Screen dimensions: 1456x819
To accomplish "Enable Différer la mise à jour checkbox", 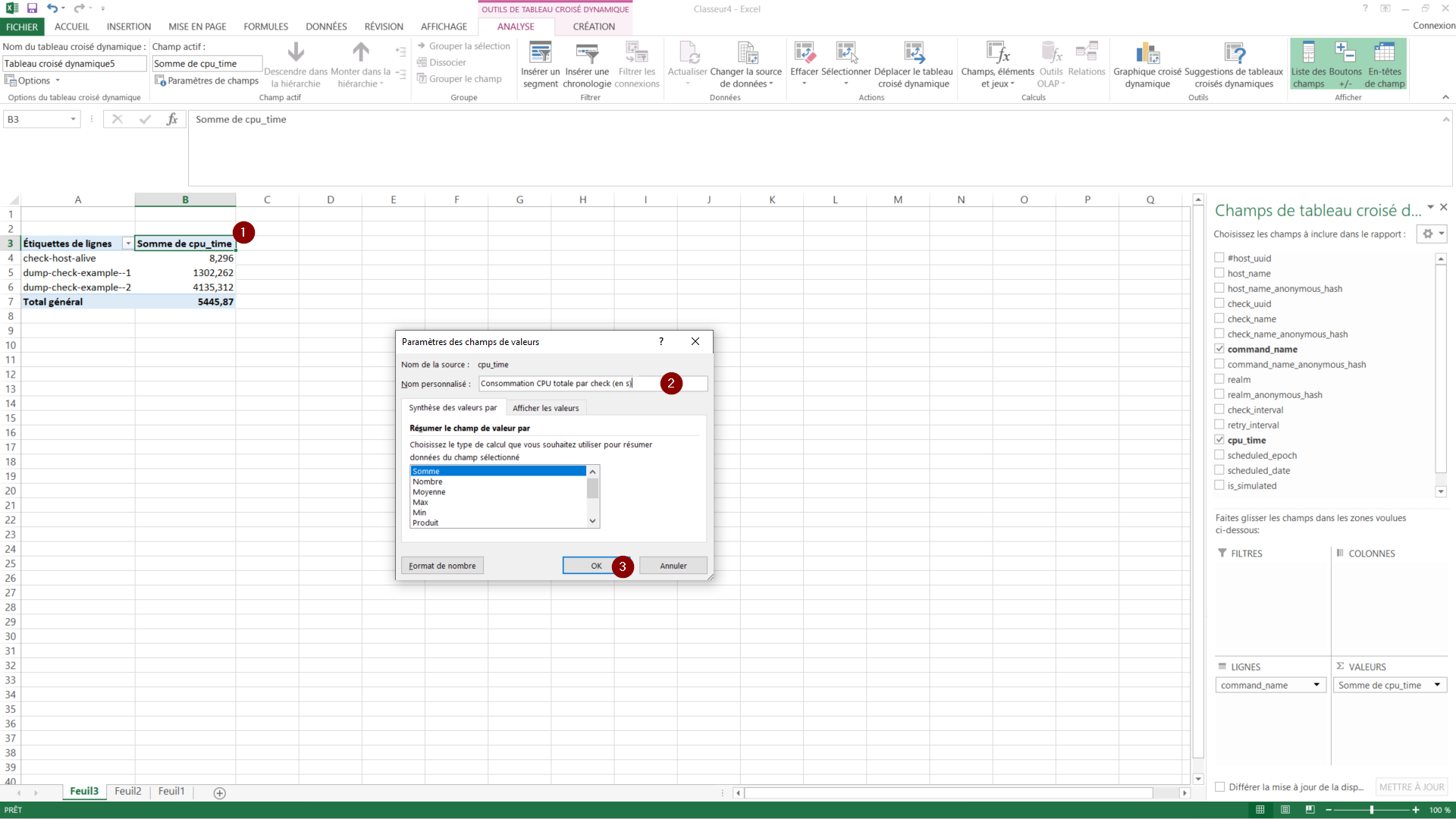I will coord(1219,787).
